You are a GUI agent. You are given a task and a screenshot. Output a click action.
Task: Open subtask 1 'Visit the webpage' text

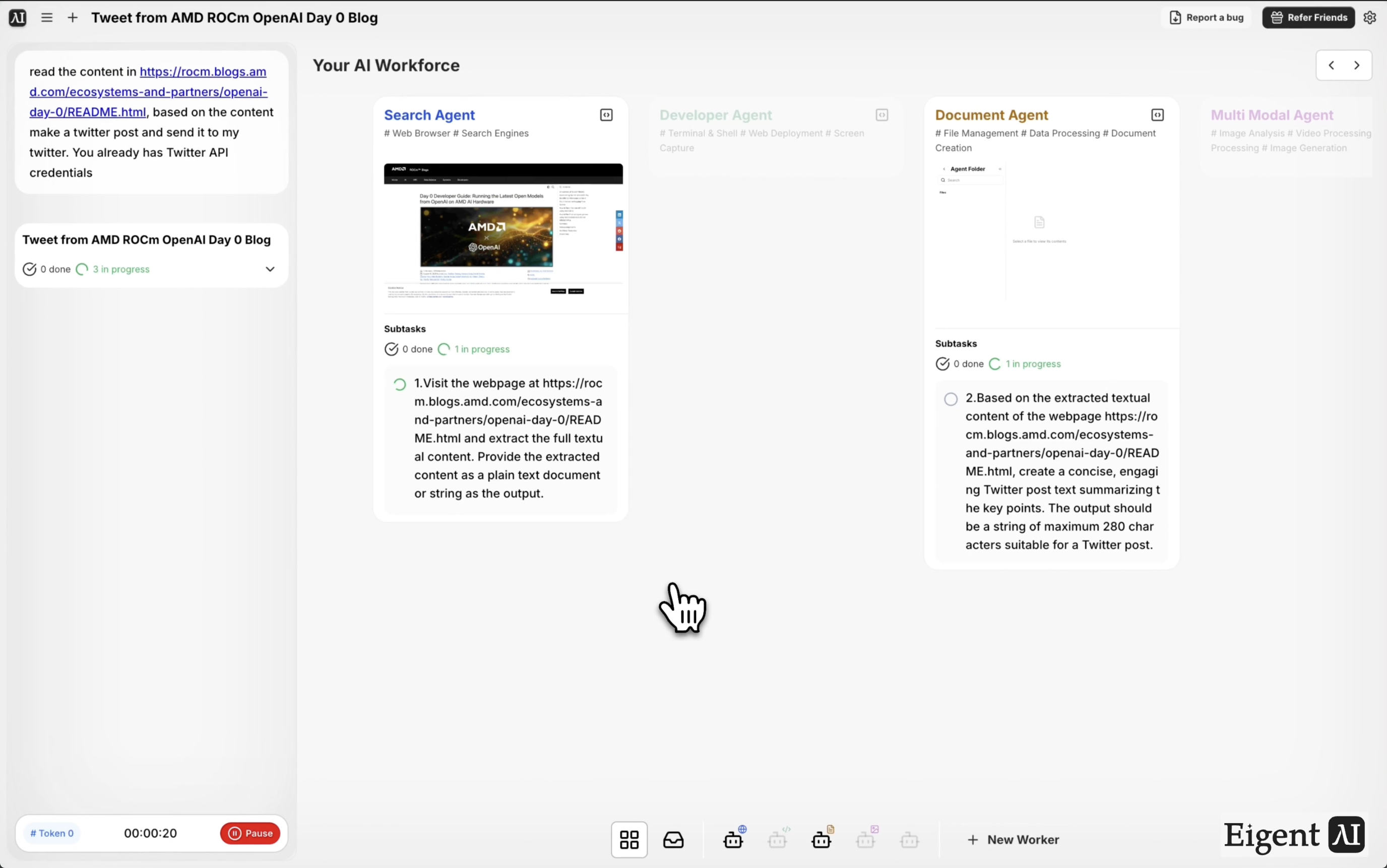point(509,438)
